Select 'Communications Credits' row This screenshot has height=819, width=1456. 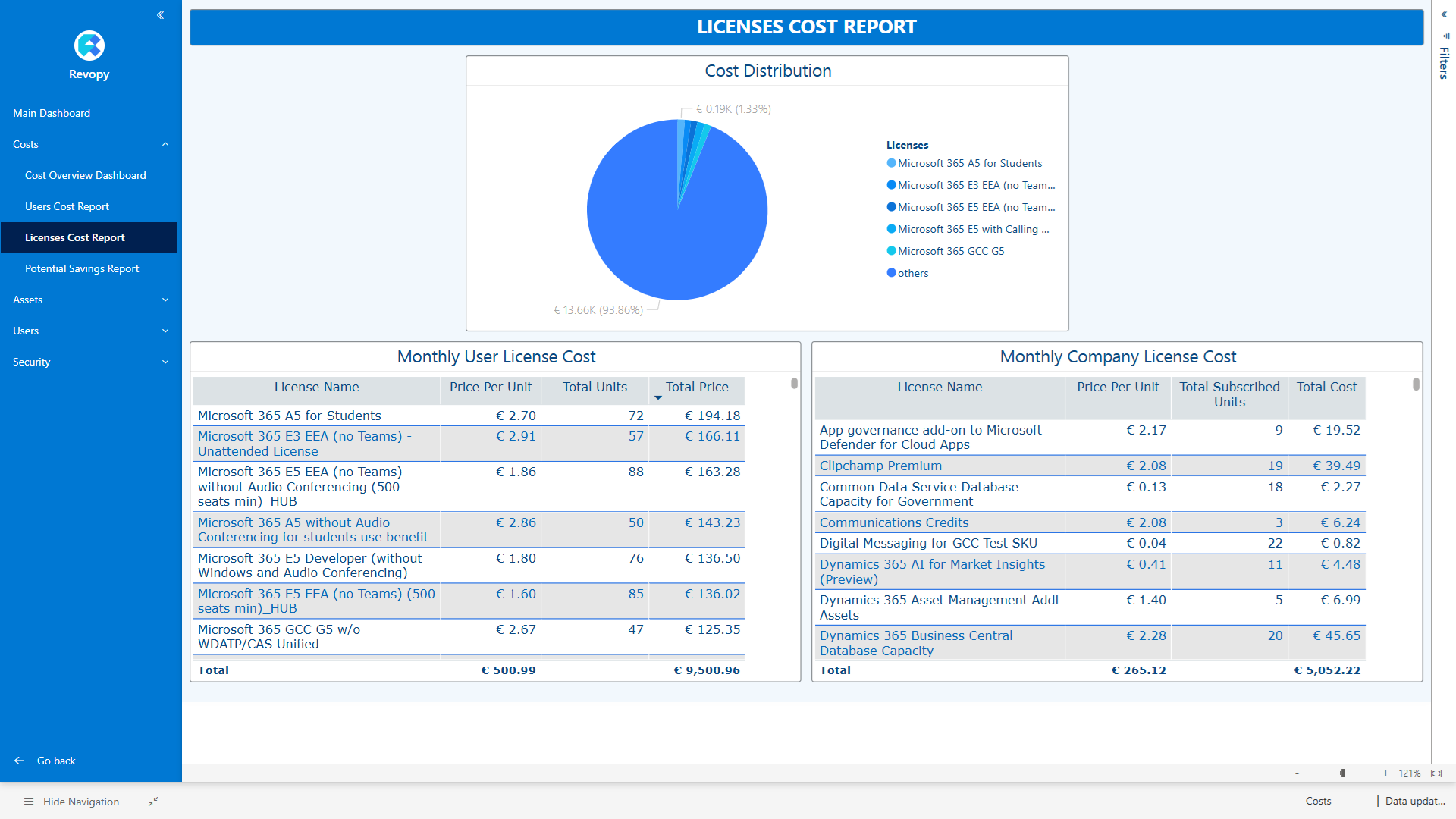[1090, 522]
